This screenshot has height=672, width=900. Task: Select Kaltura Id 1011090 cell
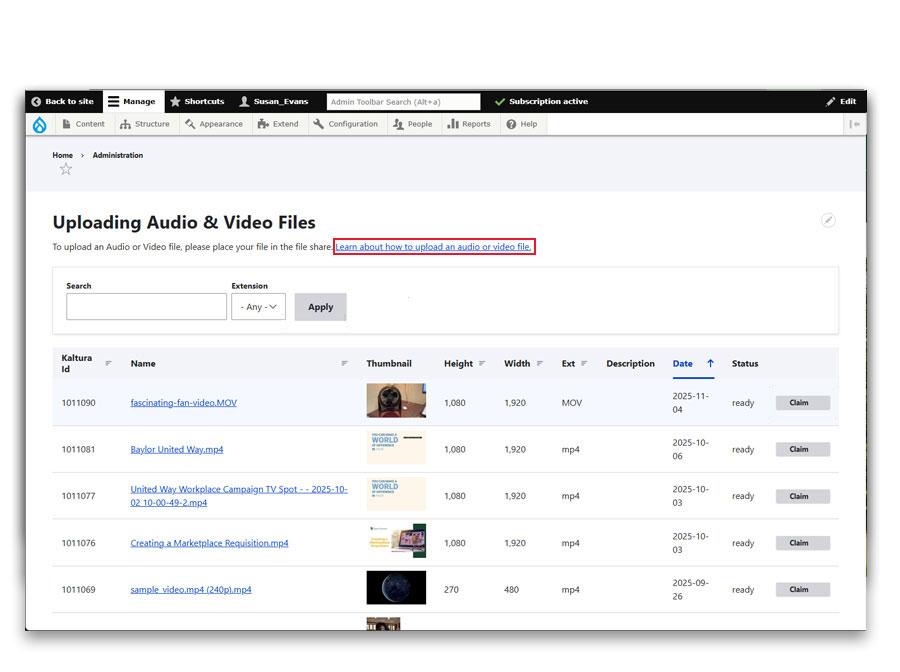pos(79,403)
